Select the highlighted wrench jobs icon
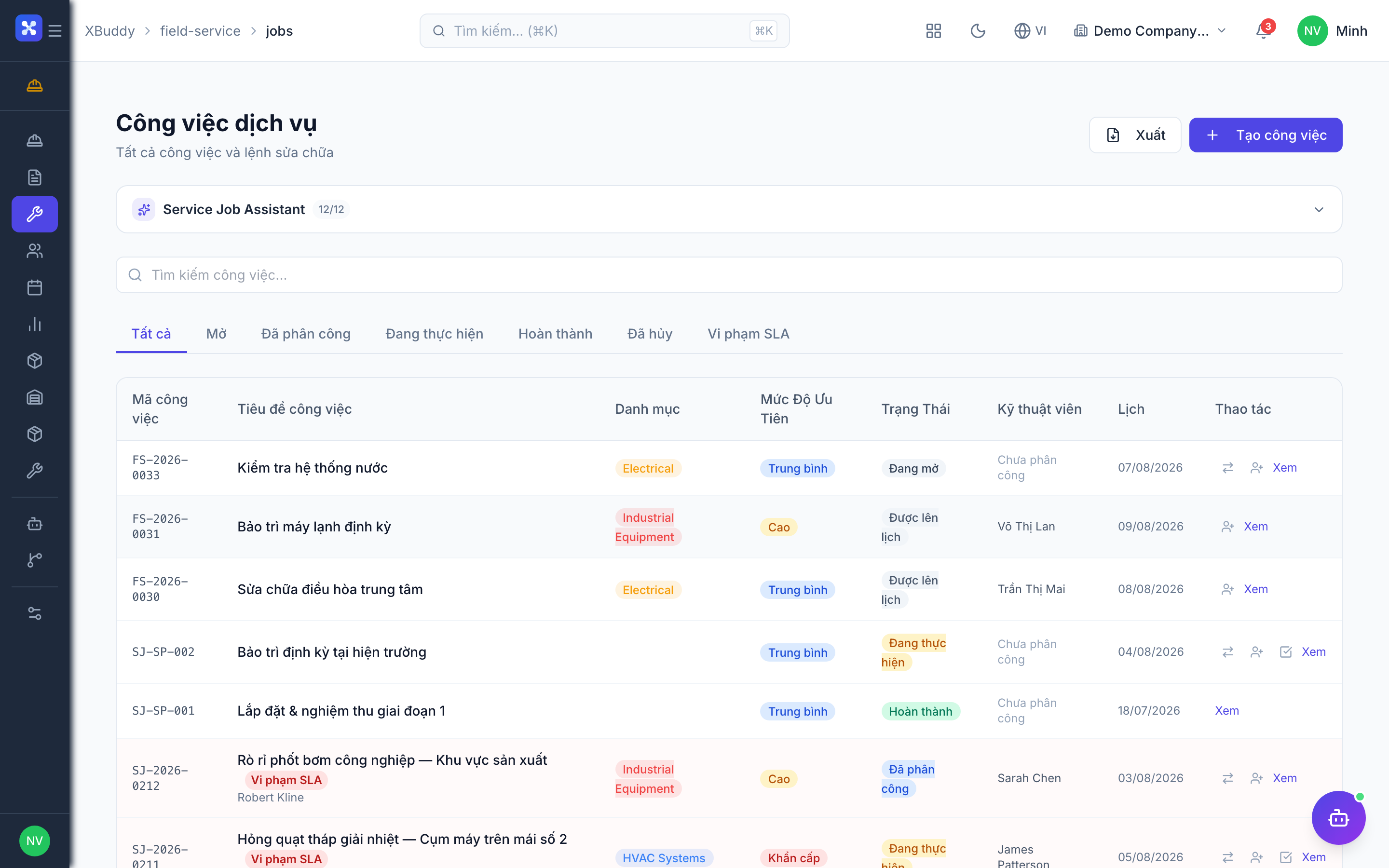This screenshot has width=1389, height=868. click(x=34, y=214)
